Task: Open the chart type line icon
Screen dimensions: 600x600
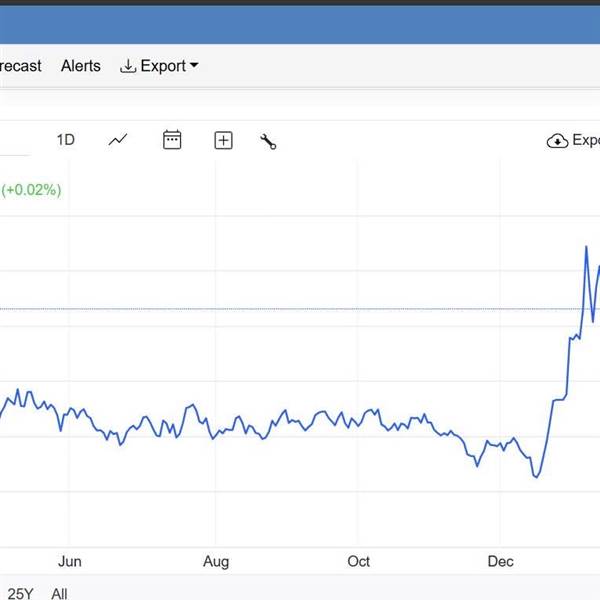Action: [118, 140]
